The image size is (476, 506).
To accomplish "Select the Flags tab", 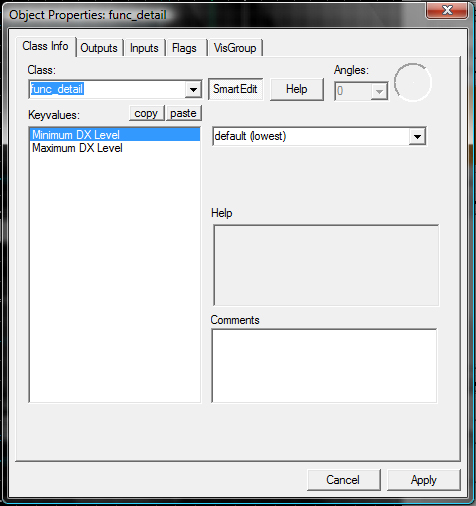I will click(x=184, y=48).
